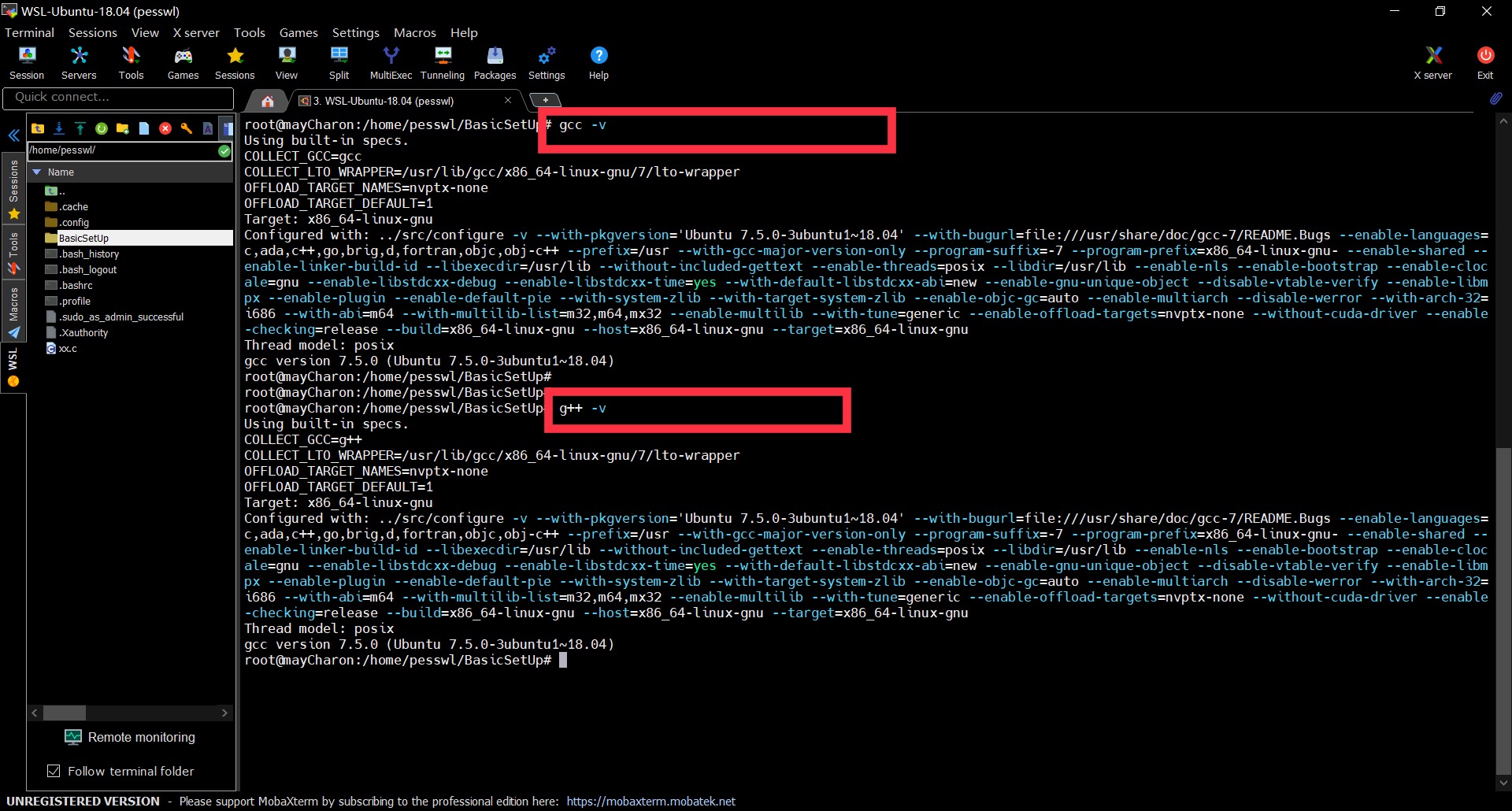The height and width of the screenshot is (811, 1512).
Task: Open the Packages manager
Action: [x=495, y=61]
